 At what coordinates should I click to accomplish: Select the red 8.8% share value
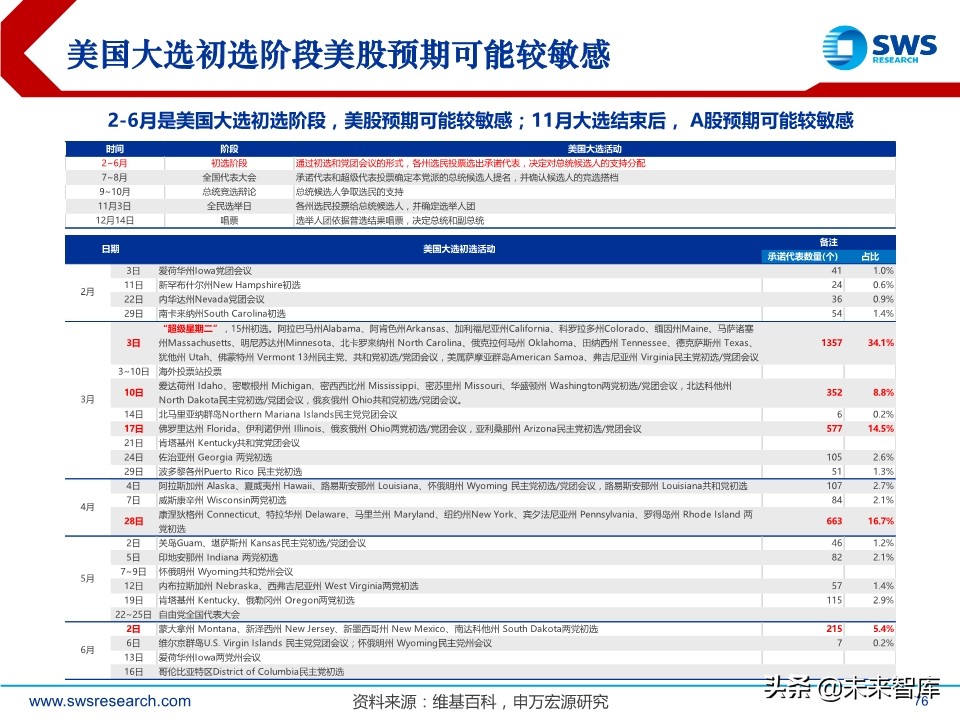tap(883, 393)
